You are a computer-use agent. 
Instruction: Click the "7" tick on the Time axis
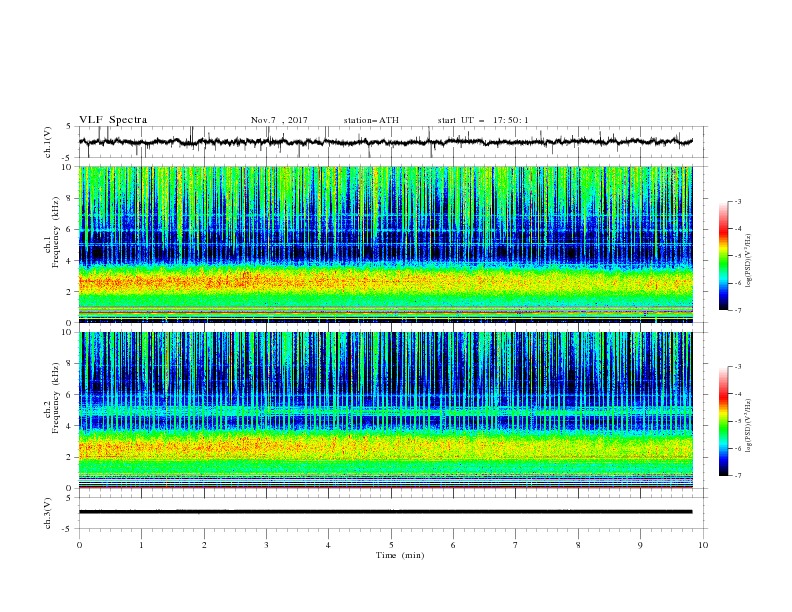[516, 545]
